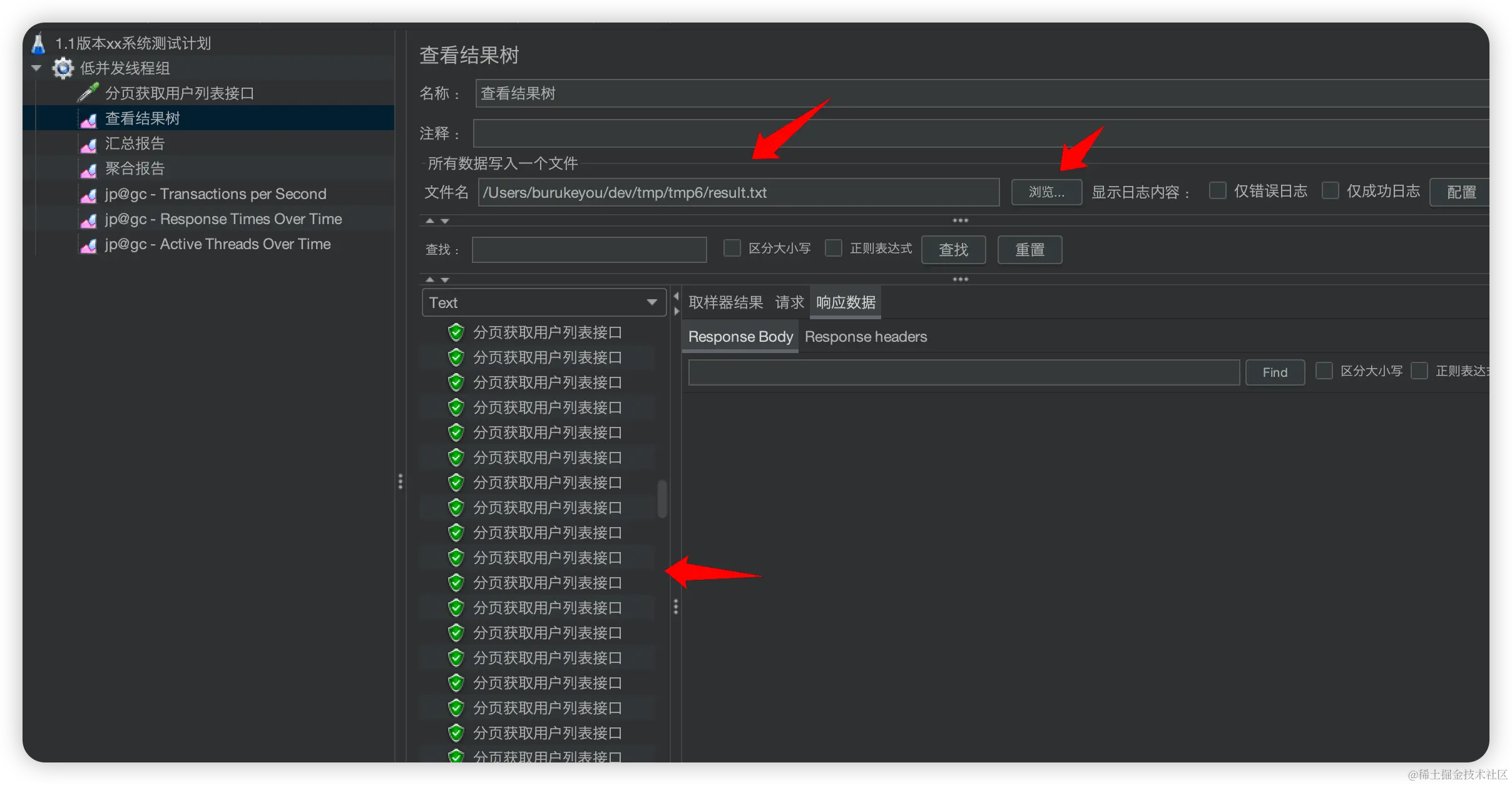
Task: Toggle 区分大小写 beside the Find button
Action: pyautogui.click(x=1324, y=371)
